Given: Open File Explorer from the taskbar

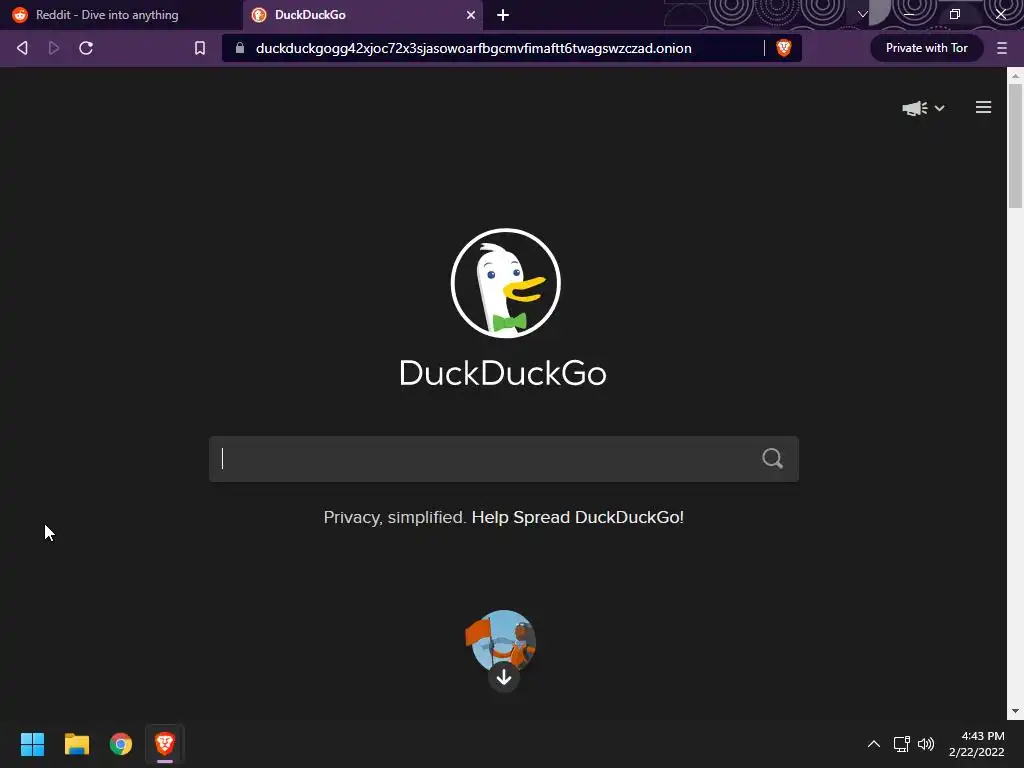Looking at the screenshot, I should pos(76,744).
